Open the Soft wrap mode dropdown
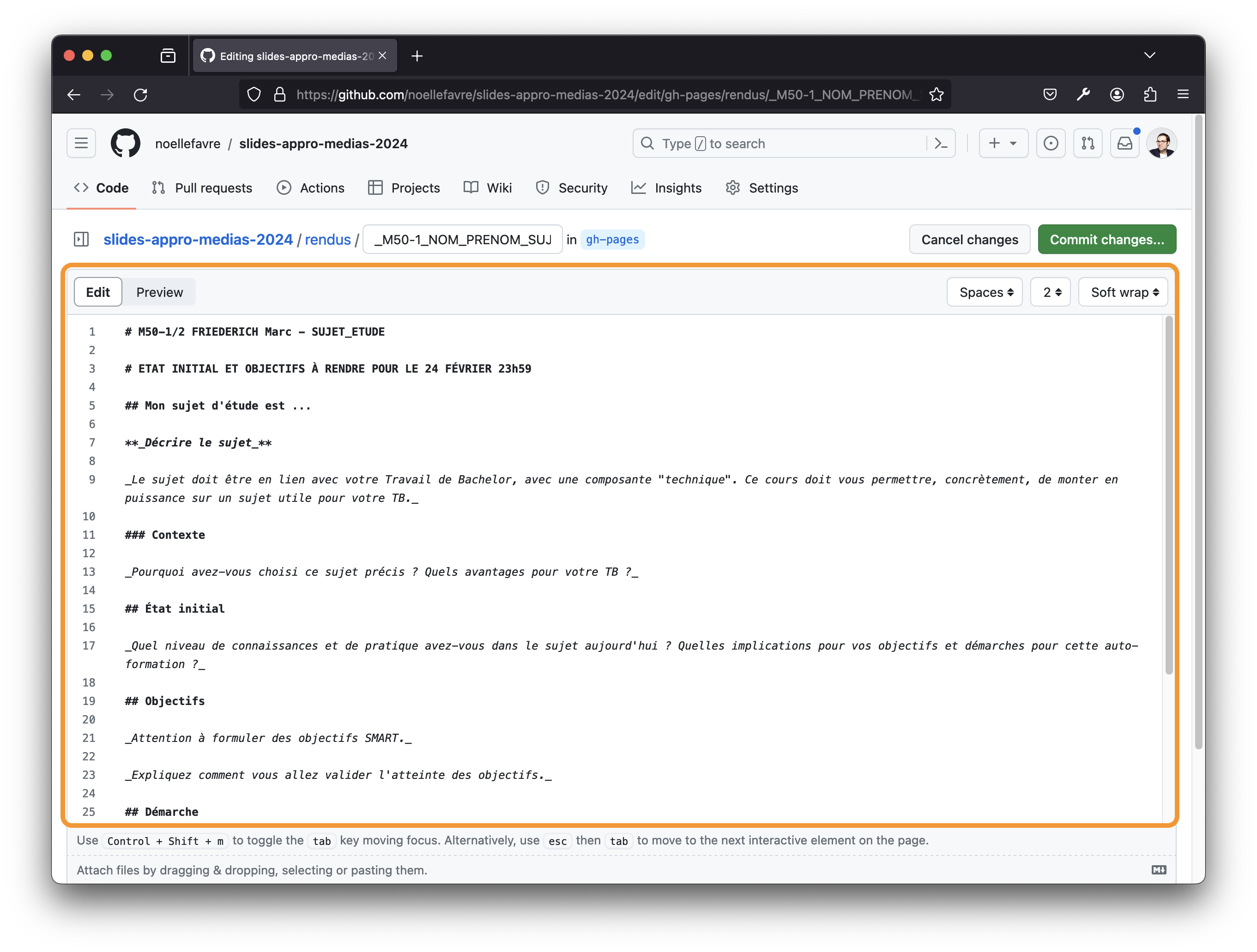This screenshot has width=1257, height=952. [x=1122, y=292]
